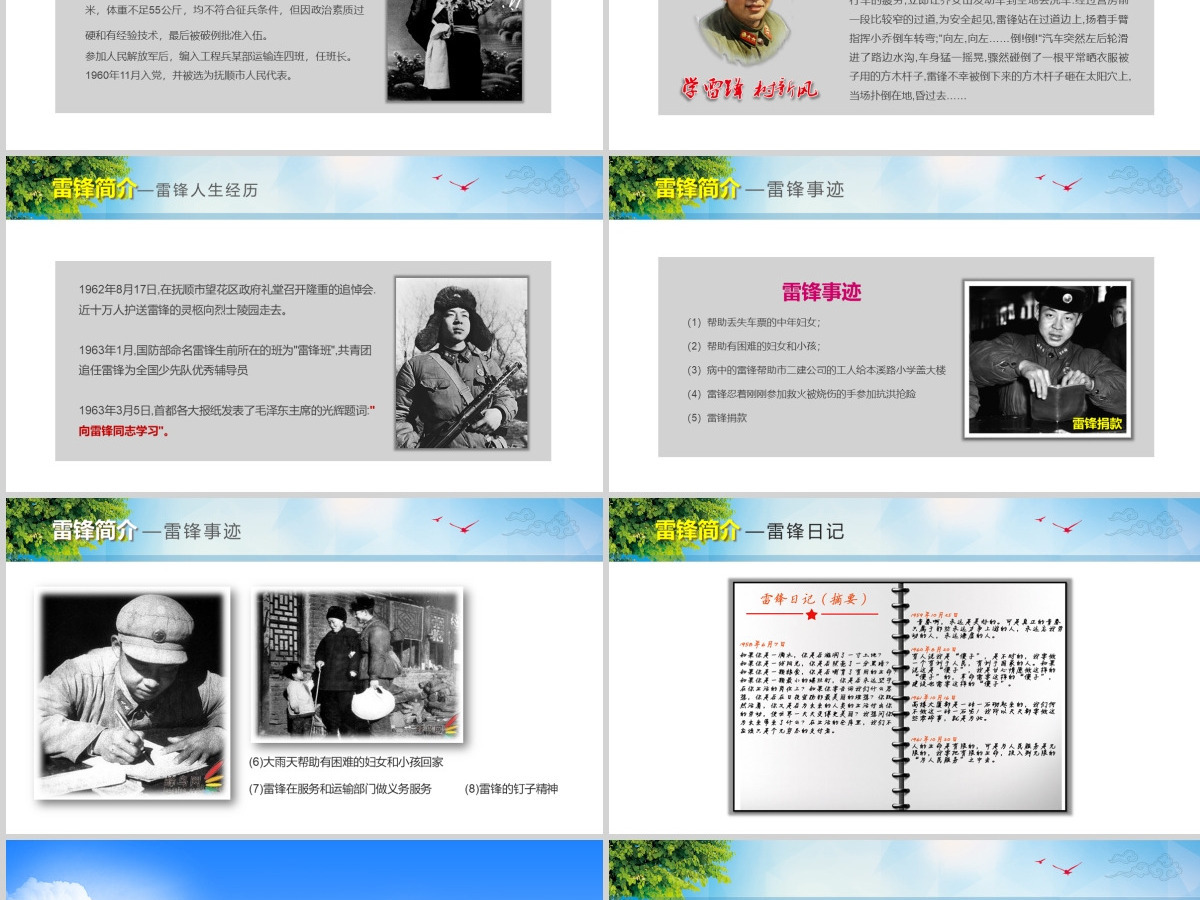Click the paragraph starting 1963年3月5日

(228, 420)
